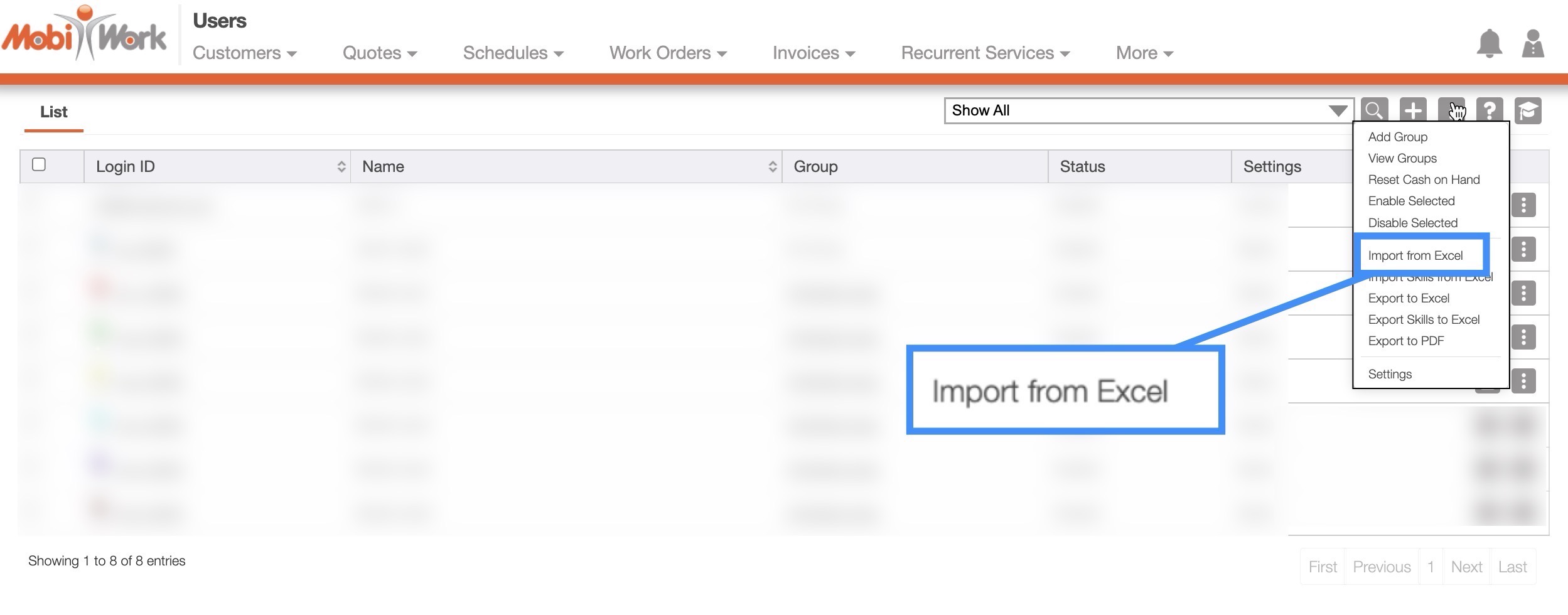Screen dimensions: 1568x615
Task: Choose Export to PDF from menu
Action: [x=1406, y=341]
